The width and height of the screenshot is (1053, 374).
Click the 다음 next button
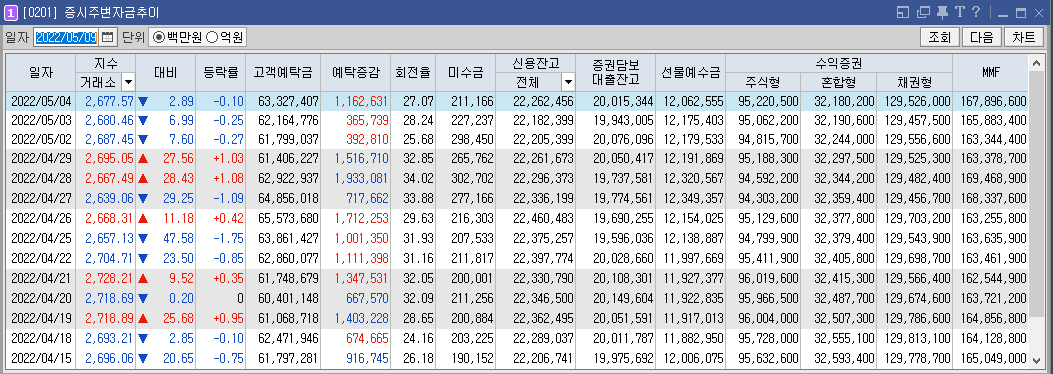coord(981,37)
